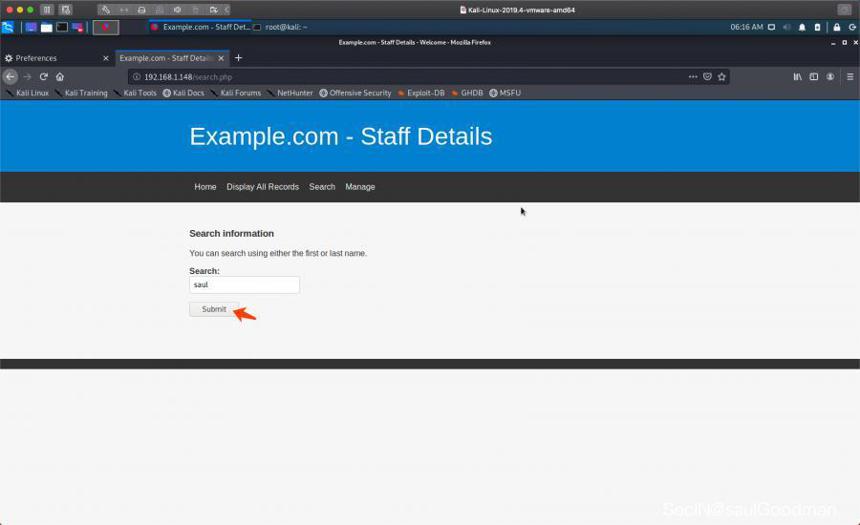Screen dimensions: 860x525
Task: Open the Kali Tools bookmark
Action: (135, 93)
